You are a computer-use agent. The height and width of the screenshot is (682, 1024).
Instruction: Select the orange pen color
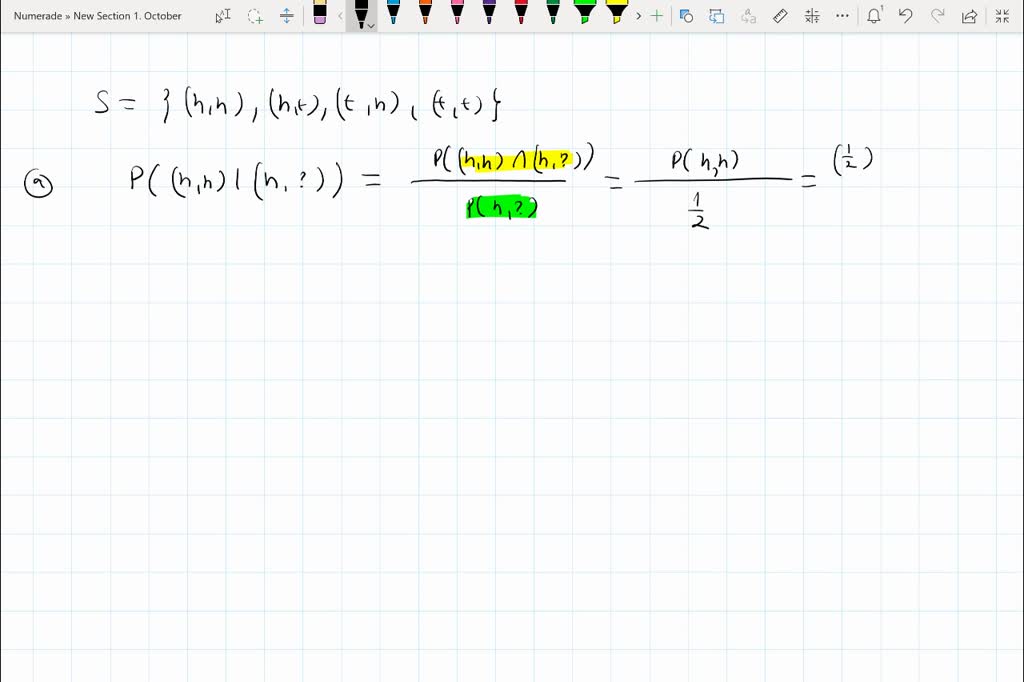point(425,15)
